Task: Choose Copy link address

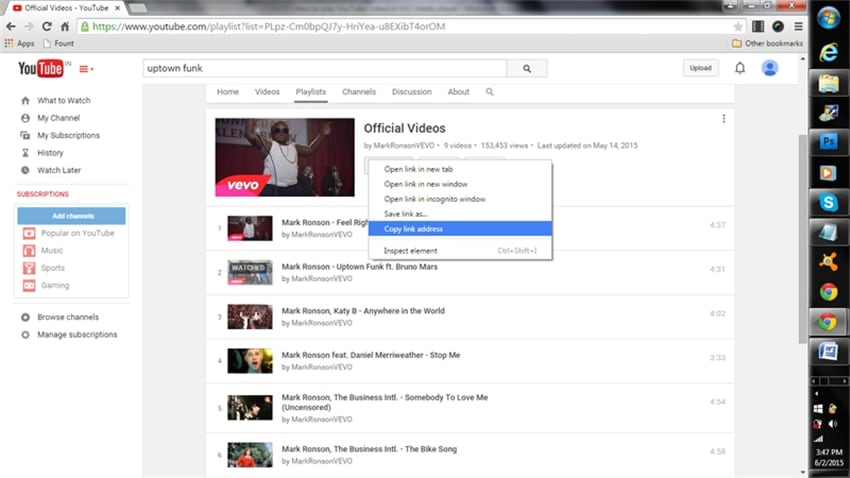Action: pyautogui.click(x=413, y=229)
